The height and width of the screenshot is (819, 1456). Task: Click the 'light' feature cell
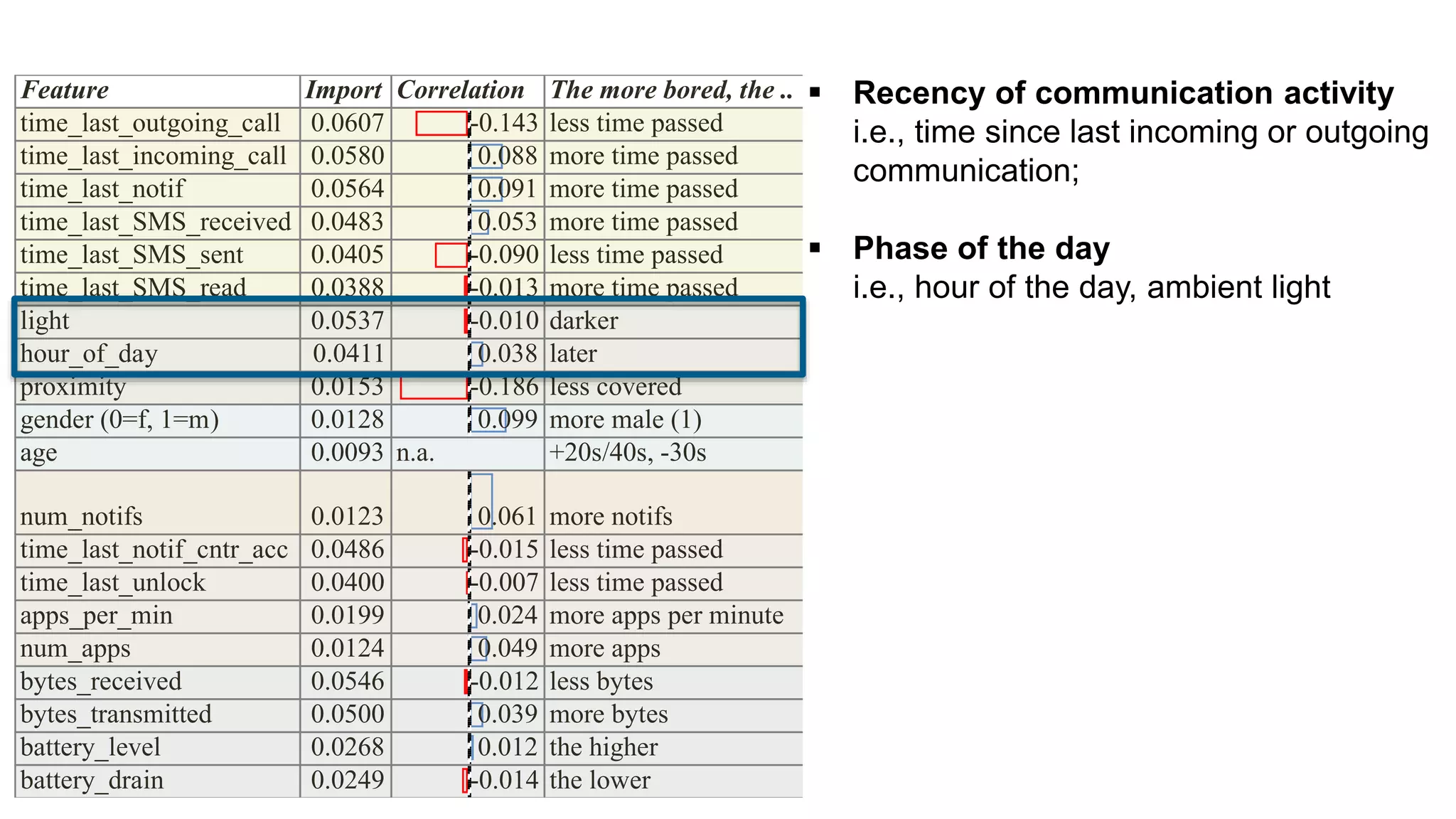157,321
